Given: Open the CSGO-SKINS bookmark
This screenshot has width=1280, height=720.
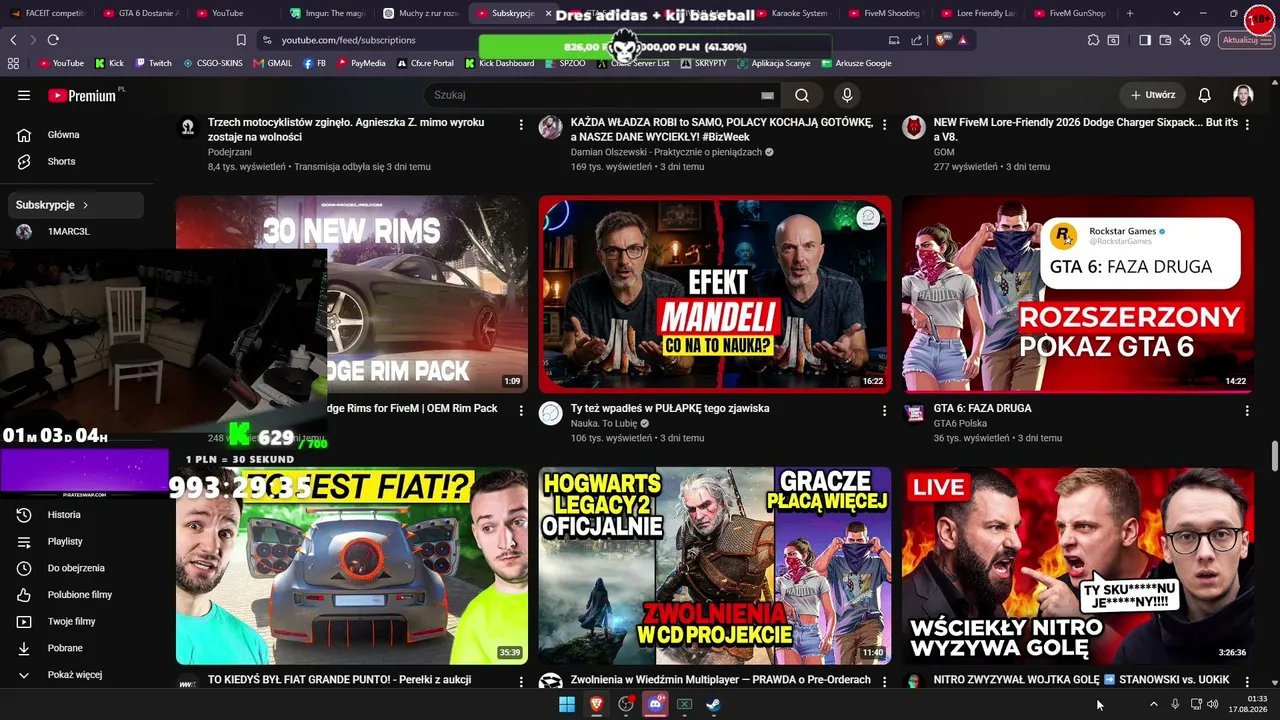Looking at the screenshot, I should point(212,63).
